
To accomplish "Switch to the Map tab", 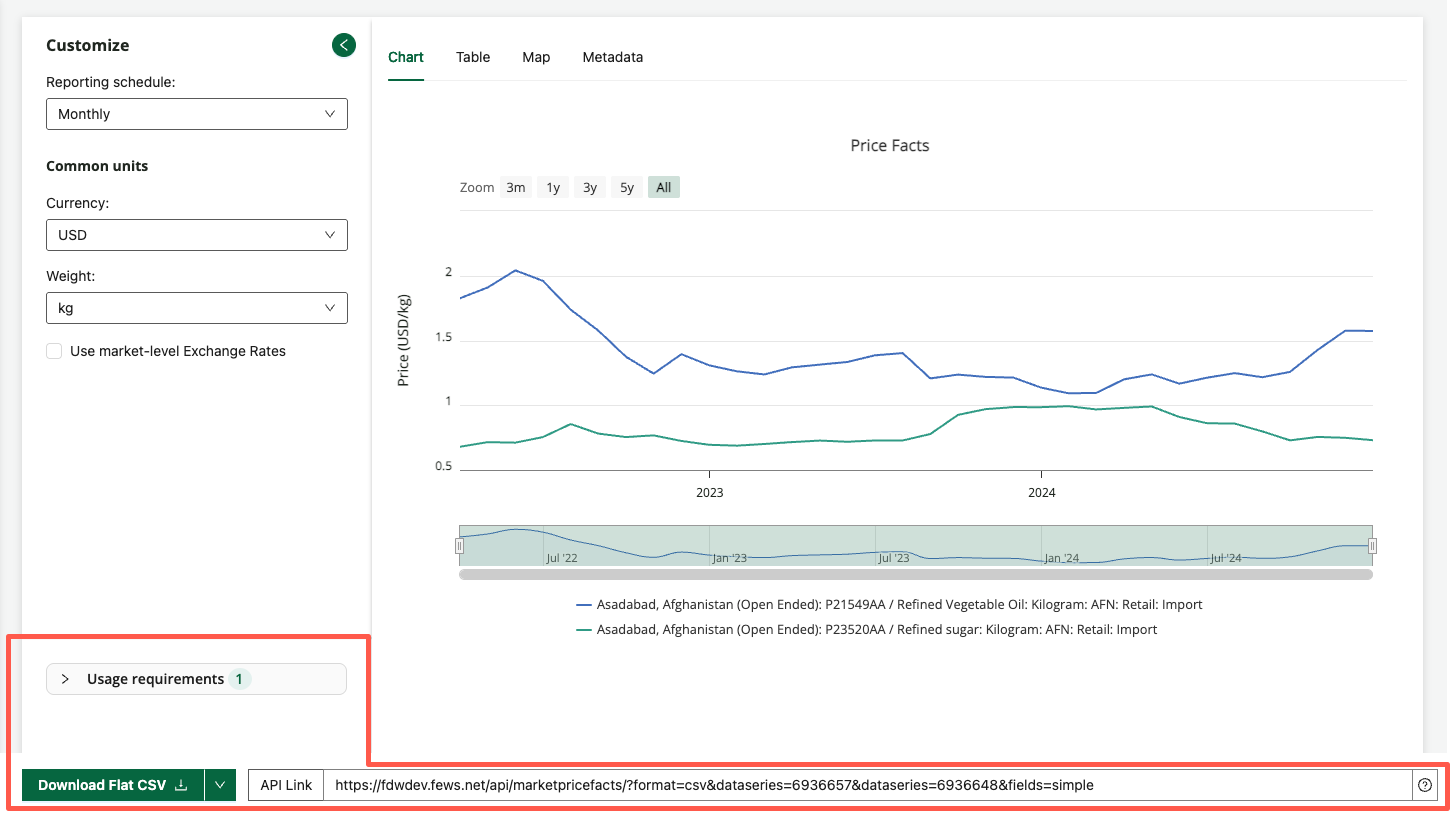I will pyautogui.click(x=536, y=57).
